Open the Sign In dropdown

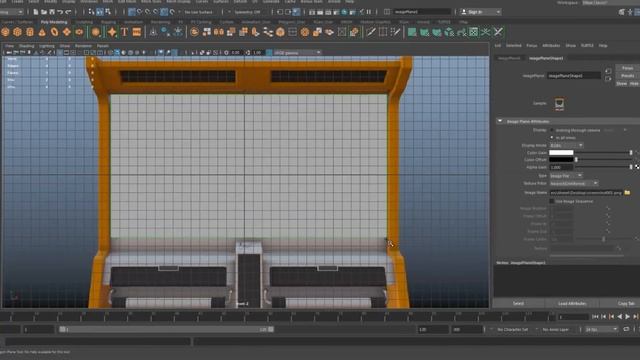point(480,12)
